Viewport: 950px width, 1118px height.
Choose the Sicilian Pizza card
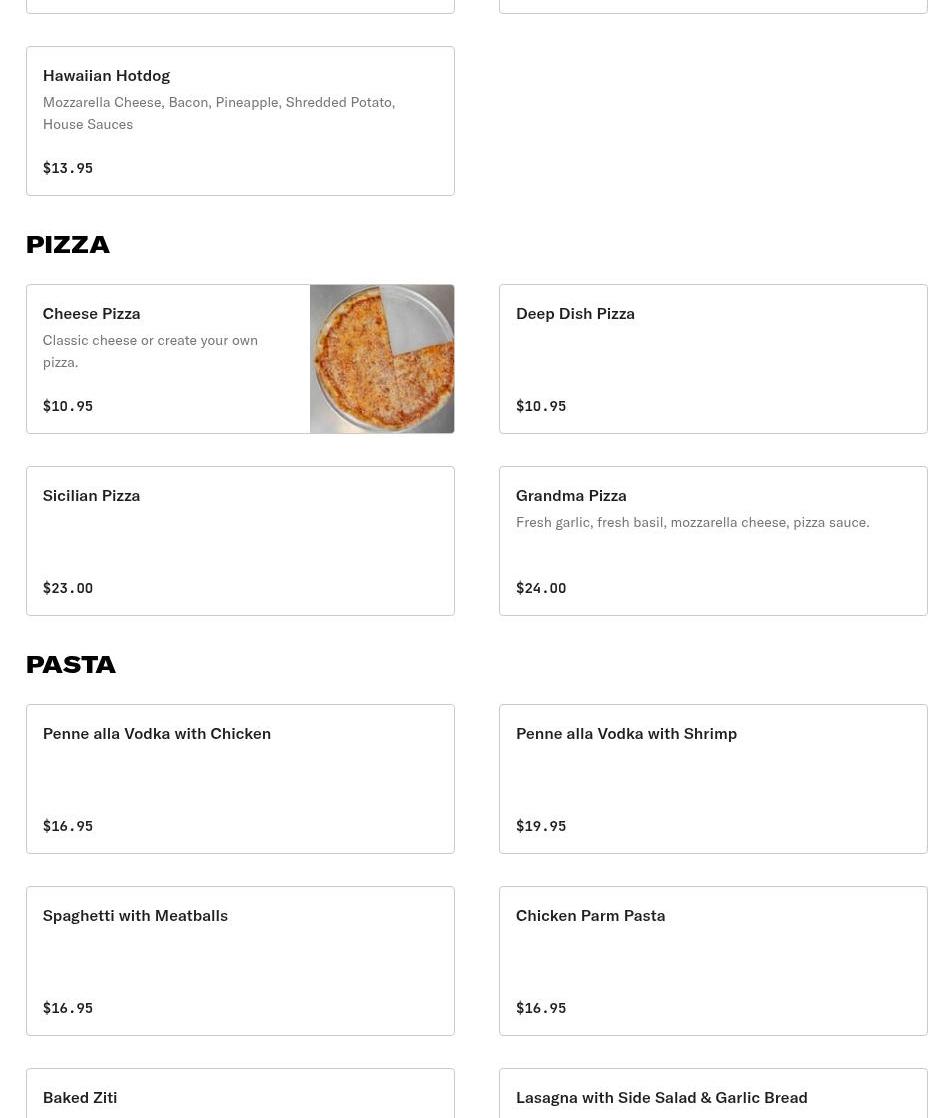tap(240, 541)
